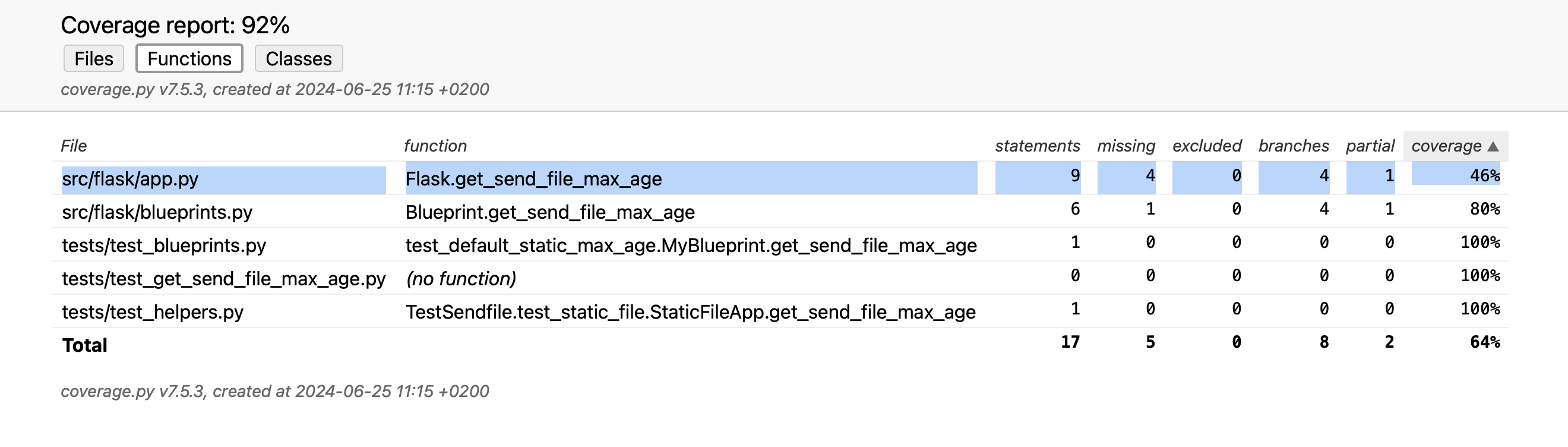Open the Classes tab
This screenshot has width=1568, height=447.
point(299,58)
